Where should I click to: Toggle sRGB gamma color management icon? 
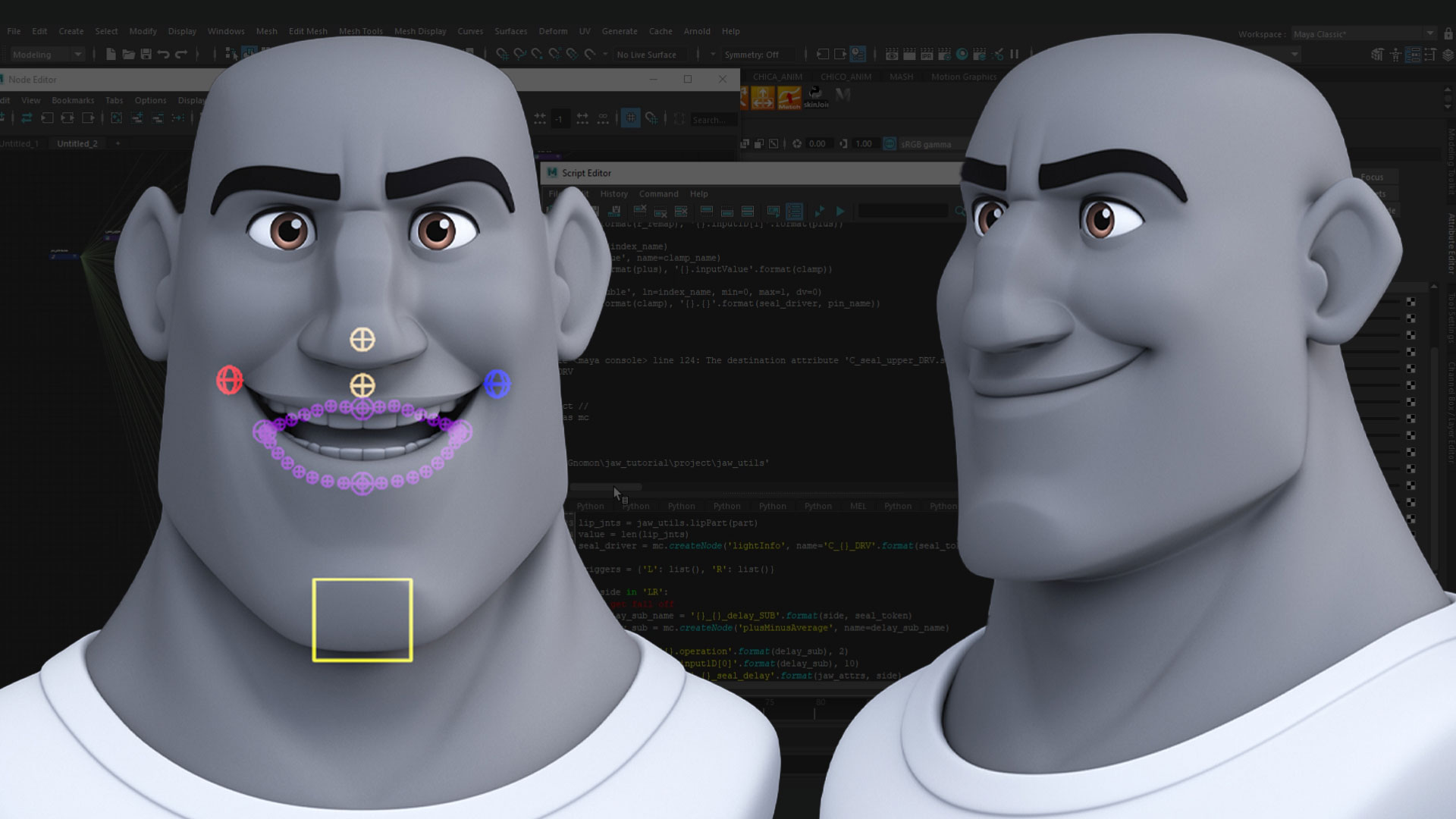(x=890, y=143)
